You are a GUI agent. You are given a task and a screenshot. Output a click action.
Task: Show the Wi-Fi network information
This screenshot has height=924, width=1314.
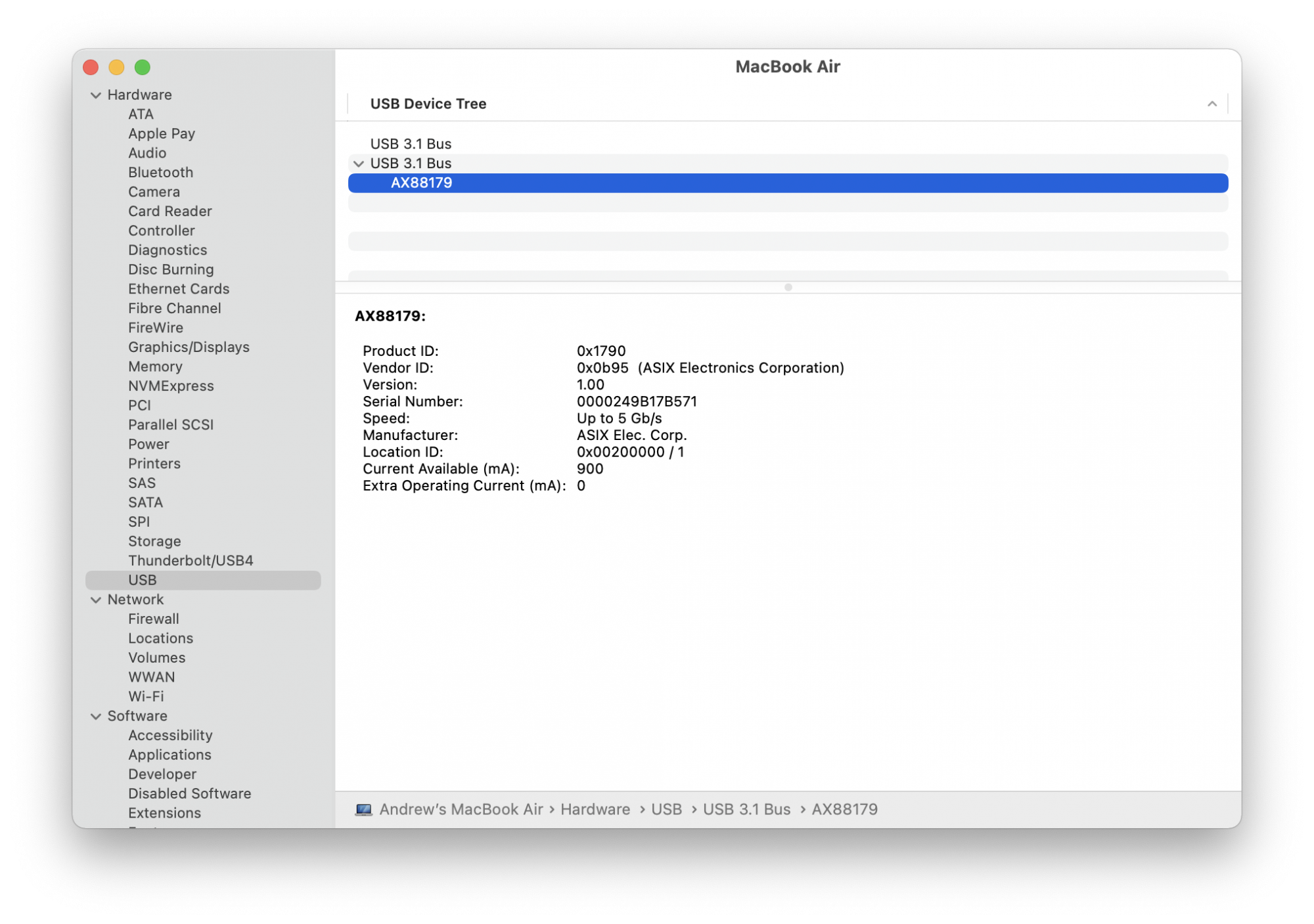(x=146, y=696)
